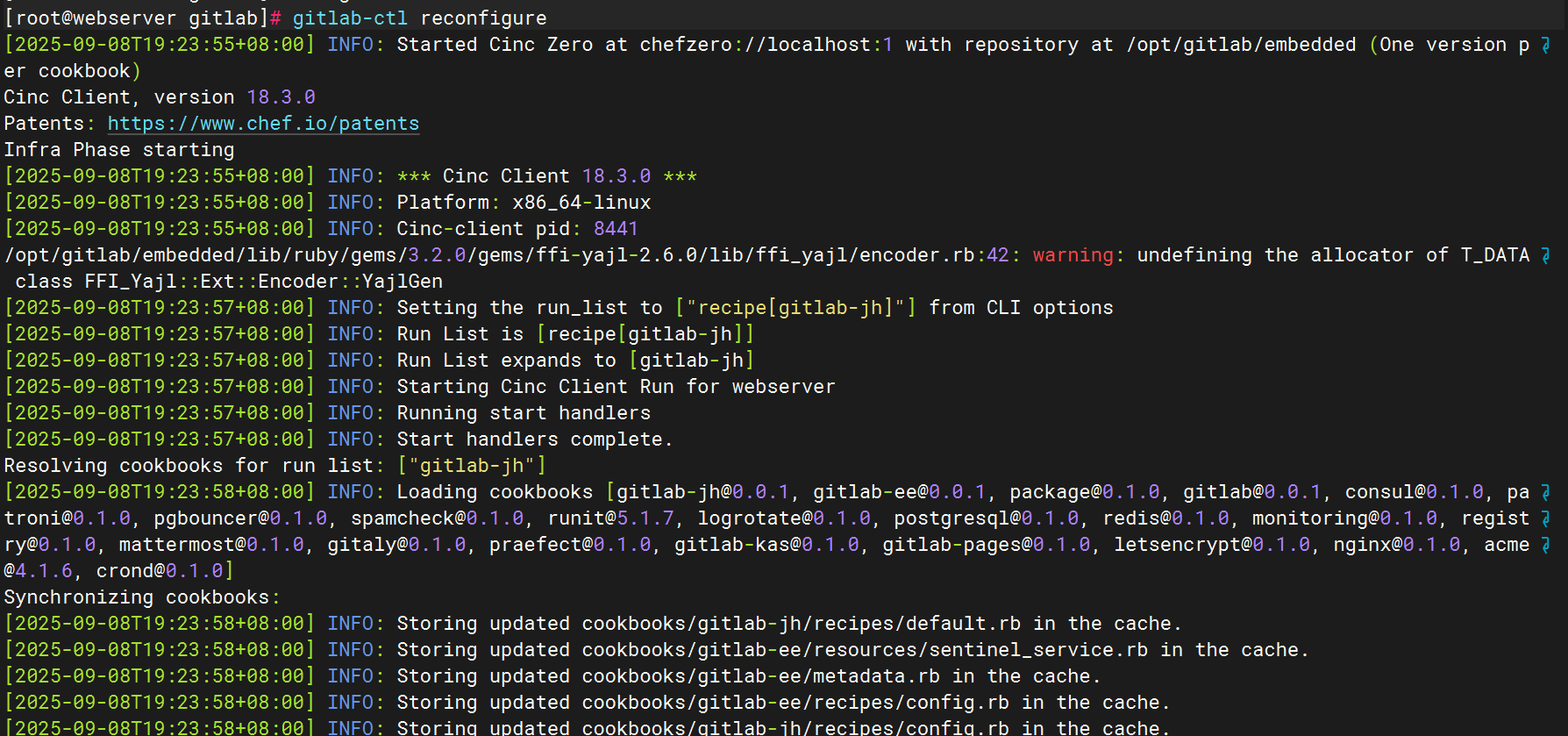The width and height of the screenshot is (1568, 736).
Task: Click the 'gitlab-pages@0.1.0' cookbook entry
Action: pyautogui.click(x=986, y=545)
